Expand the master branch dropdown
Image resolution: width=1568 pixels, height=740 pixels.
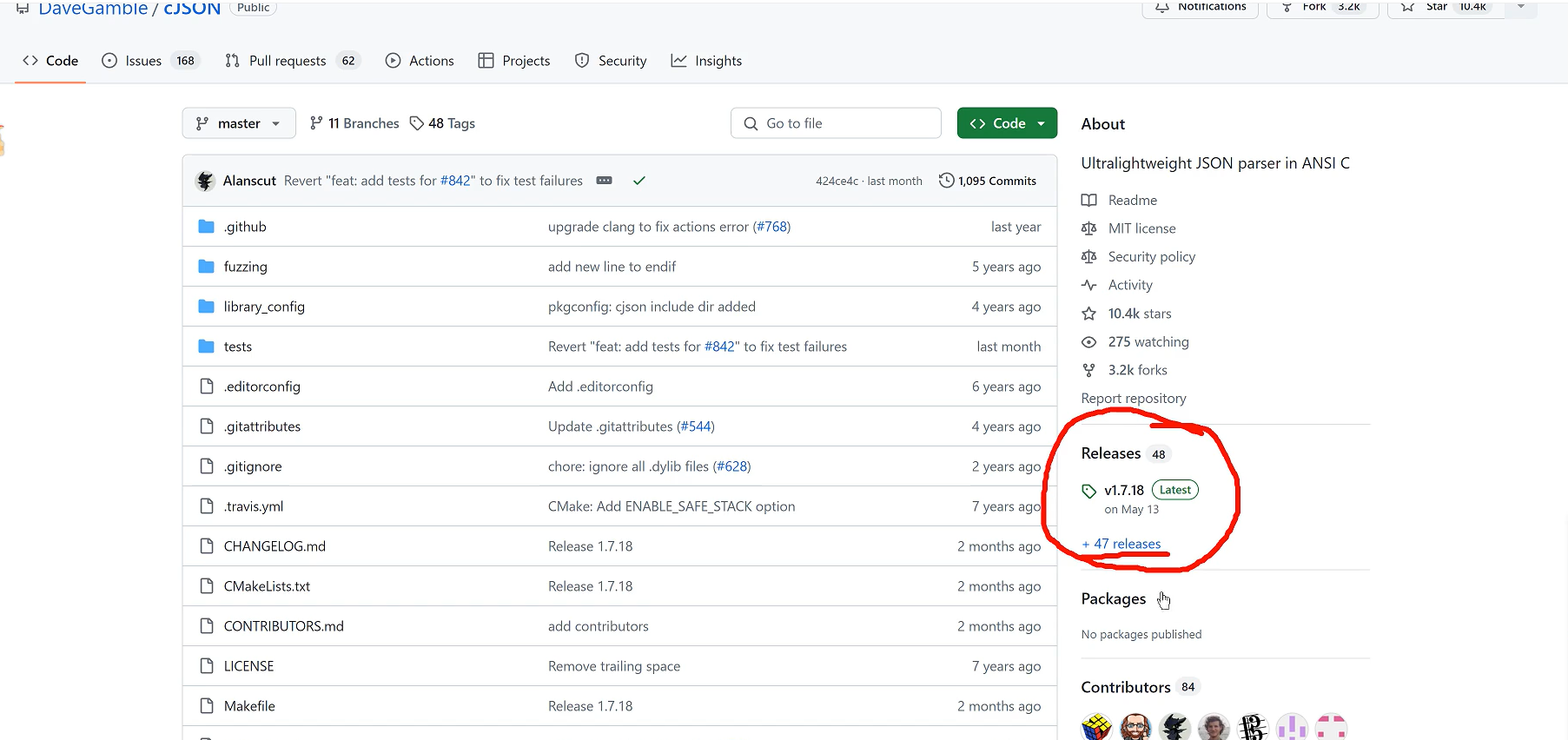239,123
